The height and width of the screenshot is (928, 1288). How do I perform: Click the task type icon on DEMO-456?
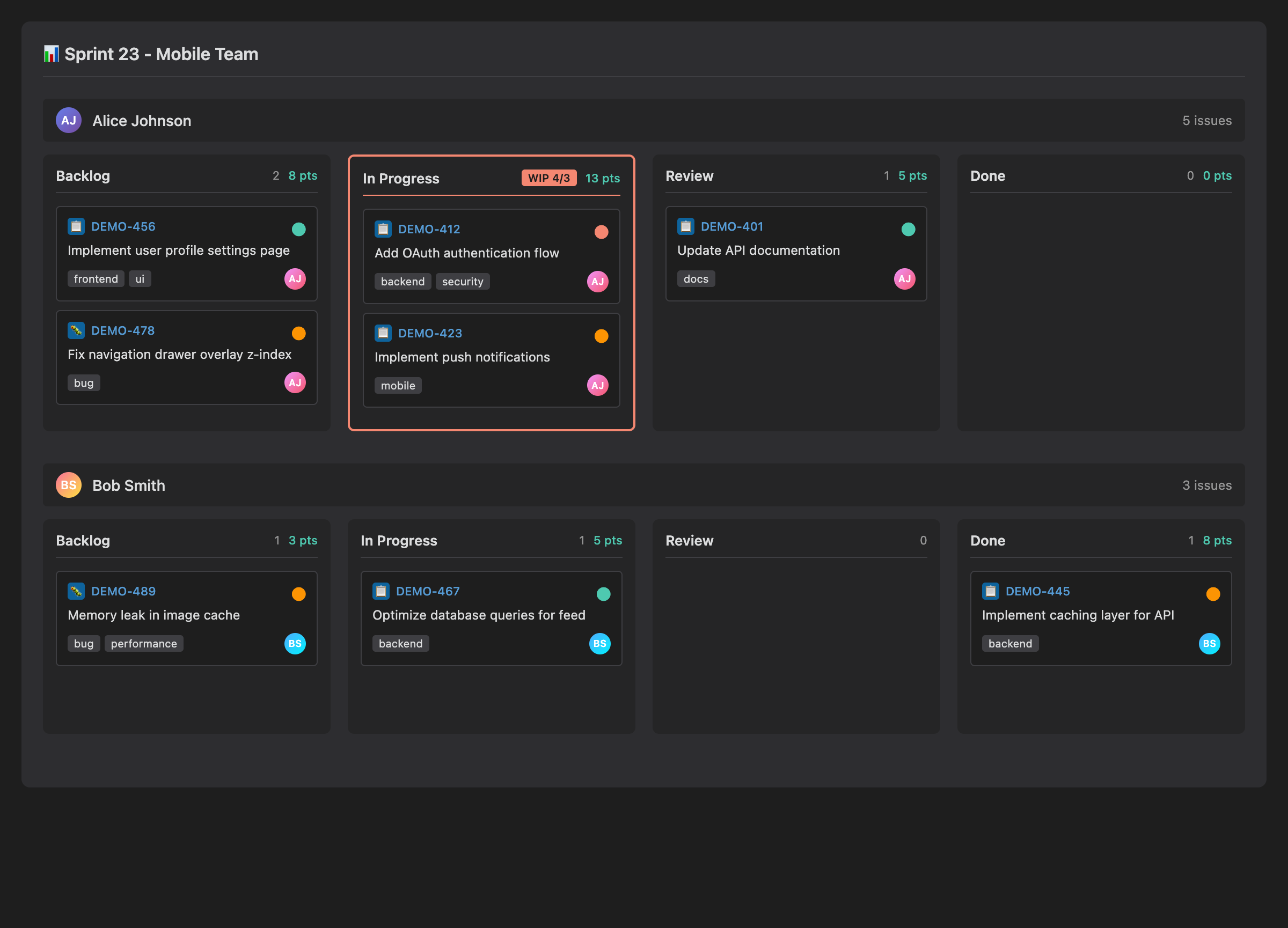tap(76, 226)
